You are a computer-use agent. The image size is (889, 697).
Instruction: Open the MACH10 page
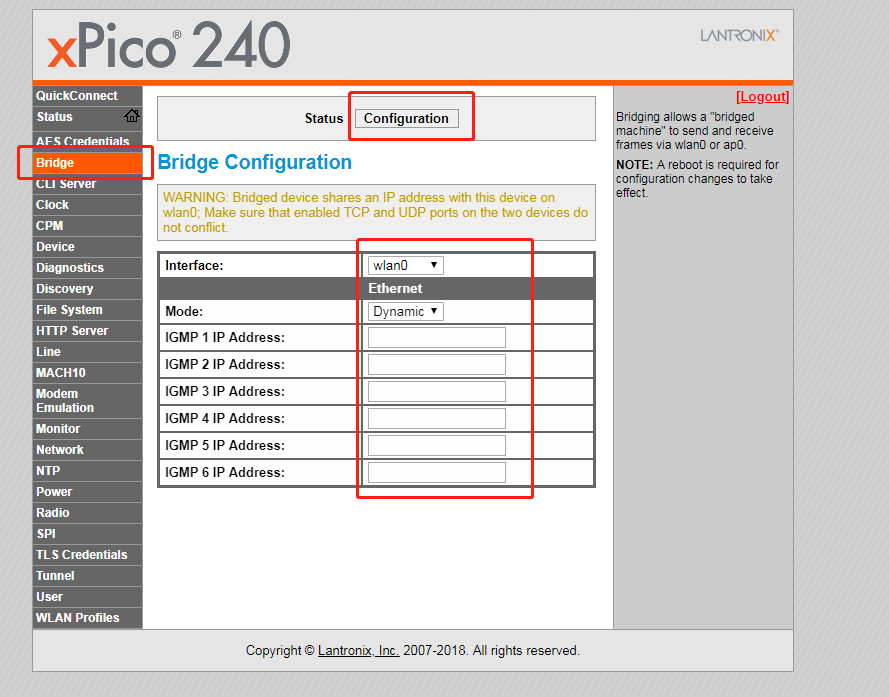87,373
